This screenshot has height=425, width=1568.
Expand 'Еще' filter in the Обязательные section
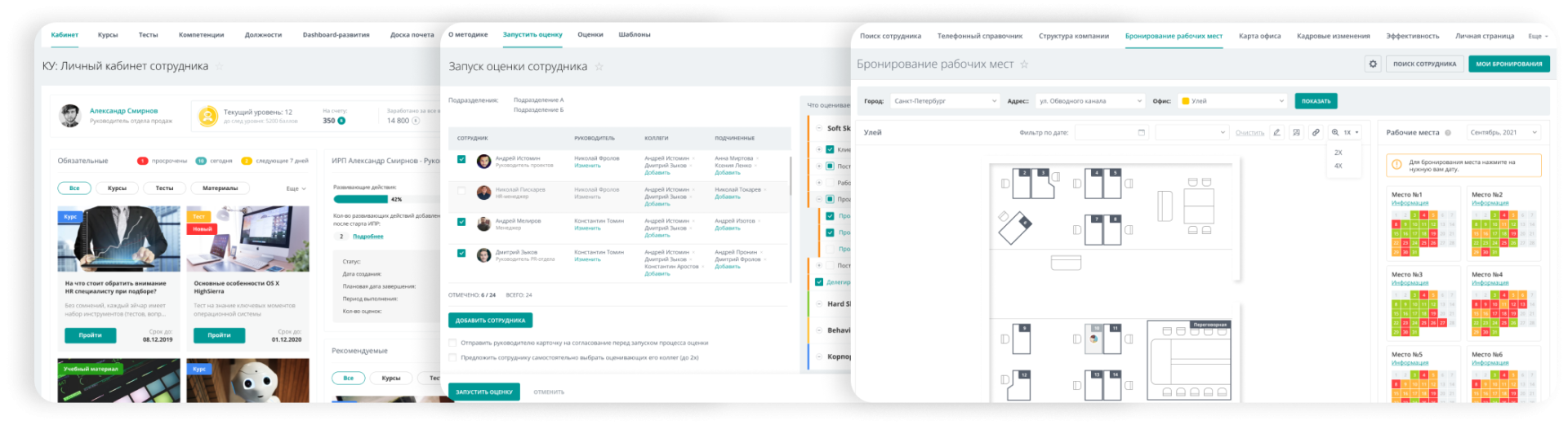click(296, 188)
